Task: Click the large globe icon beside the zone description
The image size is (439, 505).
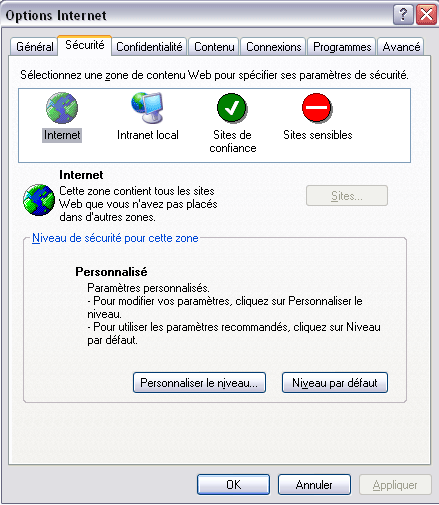Action: pyautogui.click(x=39, y=200)
